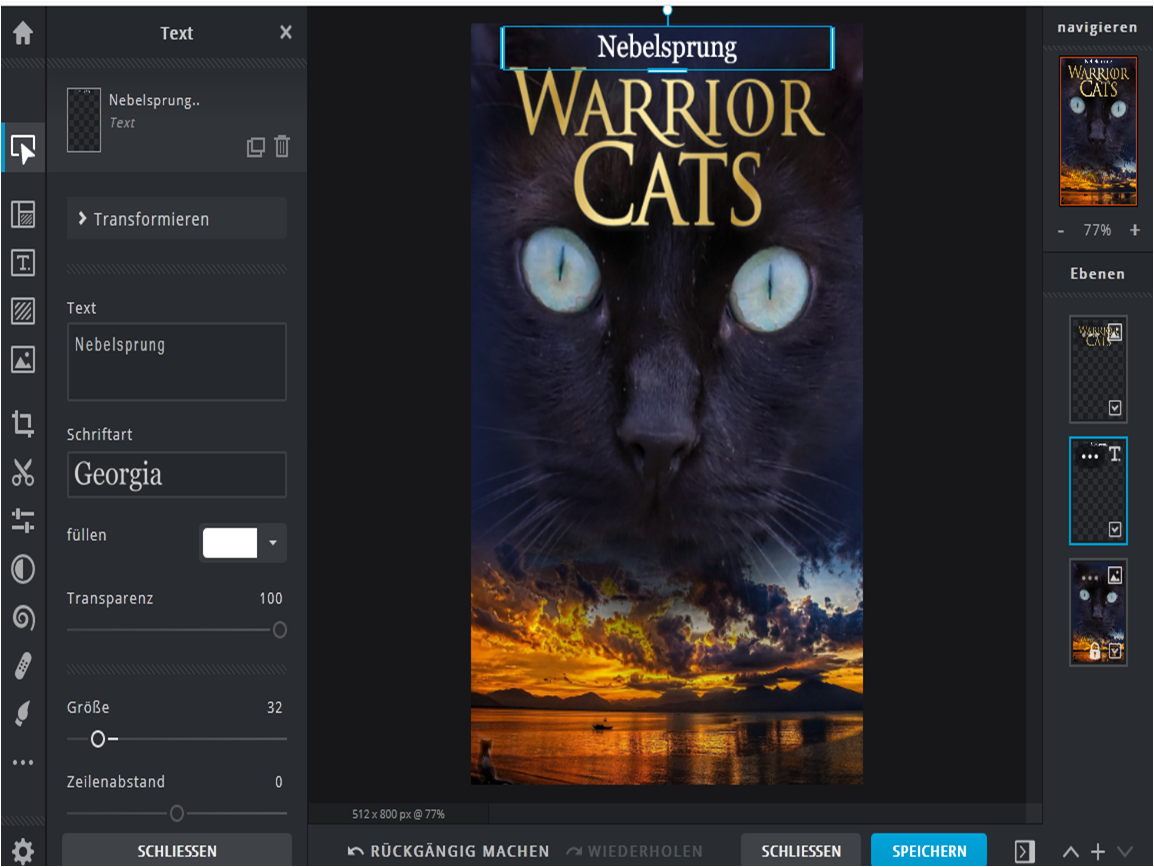Open the Add Image tool in sidebar
1154x867 pixels.
pyautogui.click(x=23, y=360)
